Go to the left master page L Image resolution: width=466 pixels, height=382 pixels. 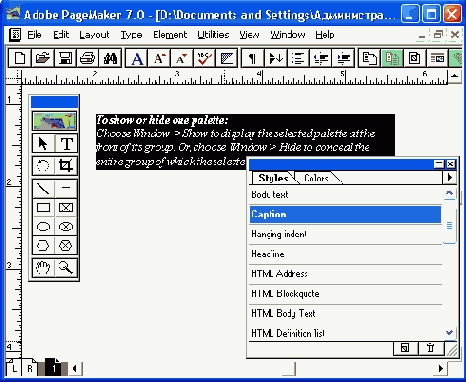pos(14,367)
